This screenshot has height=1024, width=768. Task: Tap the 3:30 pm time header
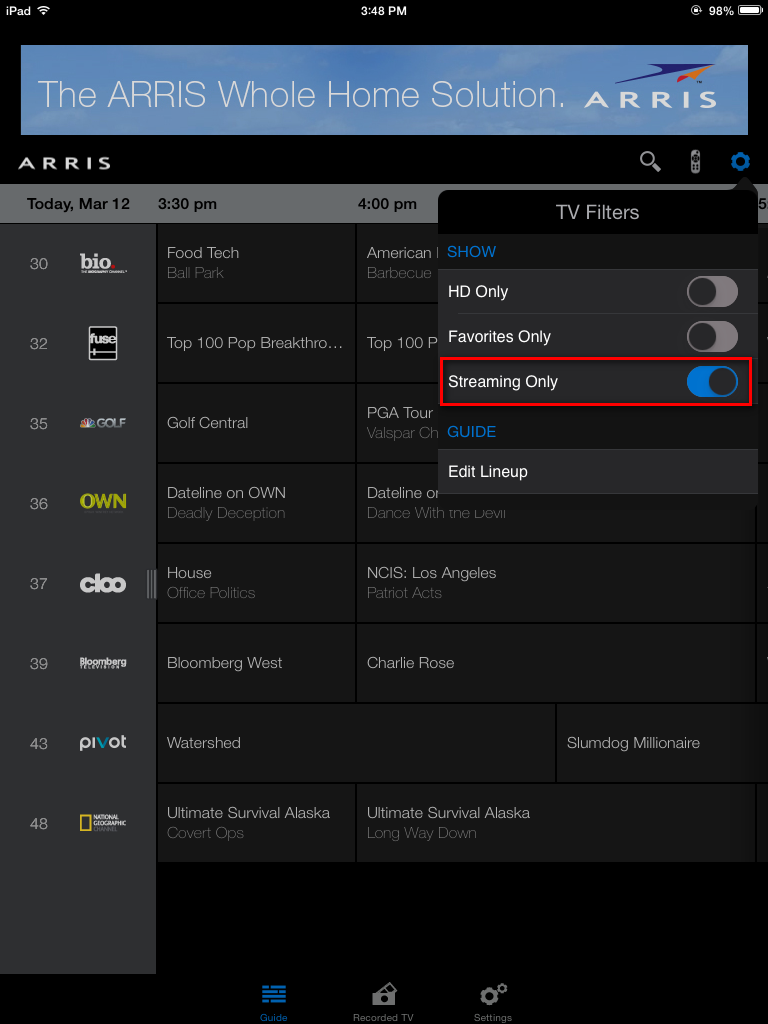(x=187, y=204)
